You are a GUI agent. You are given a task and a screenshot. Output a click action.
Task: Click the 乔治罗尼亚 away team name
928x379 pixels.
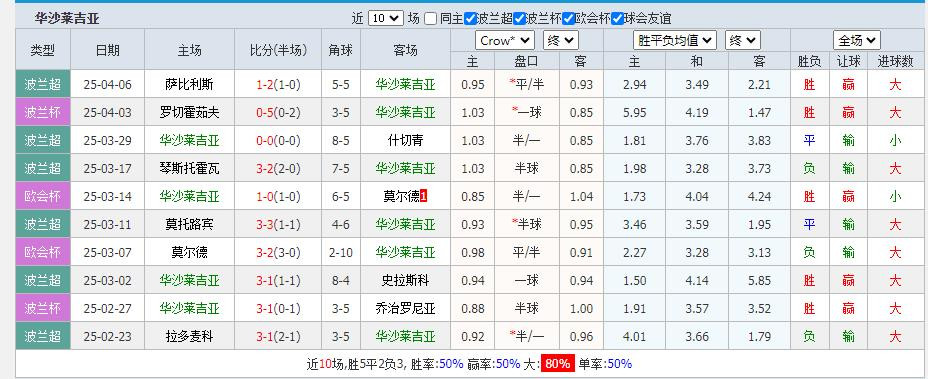tap(405, 309)
